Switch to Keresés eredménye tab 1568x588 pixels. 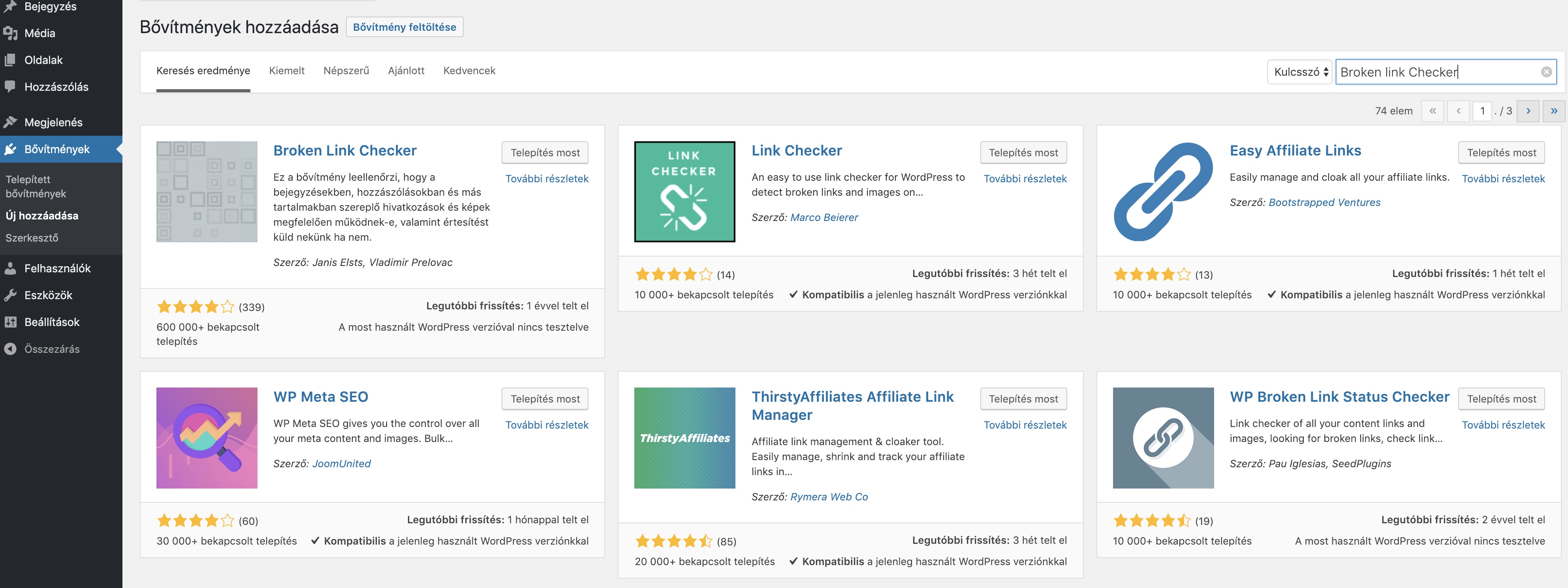pyautogui.click(x=203, y=71)
